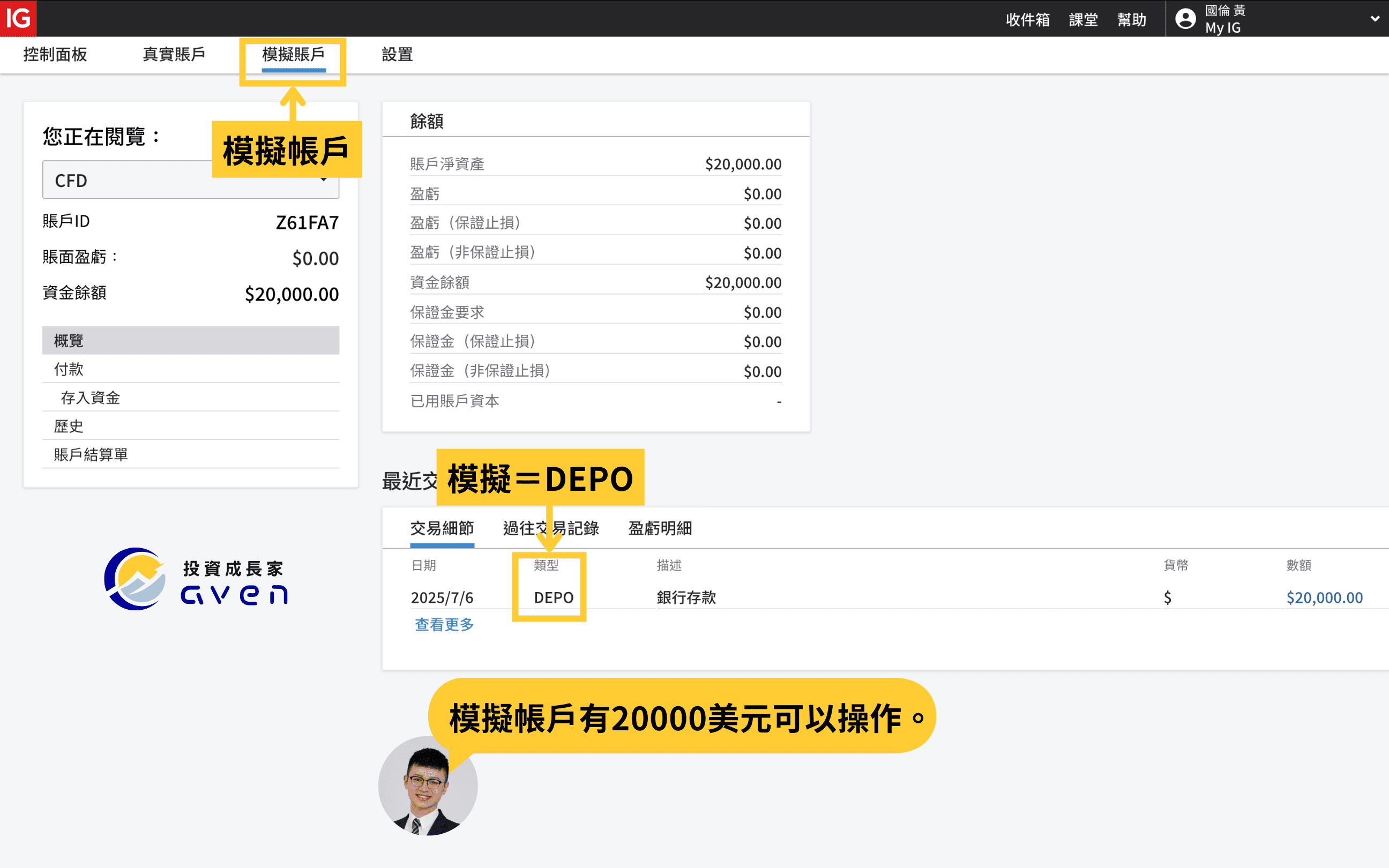The width and height of the screenshot is (1389, 868).
Task: Switch to 過往交易記錄 tab
Action: pos(551,528)
